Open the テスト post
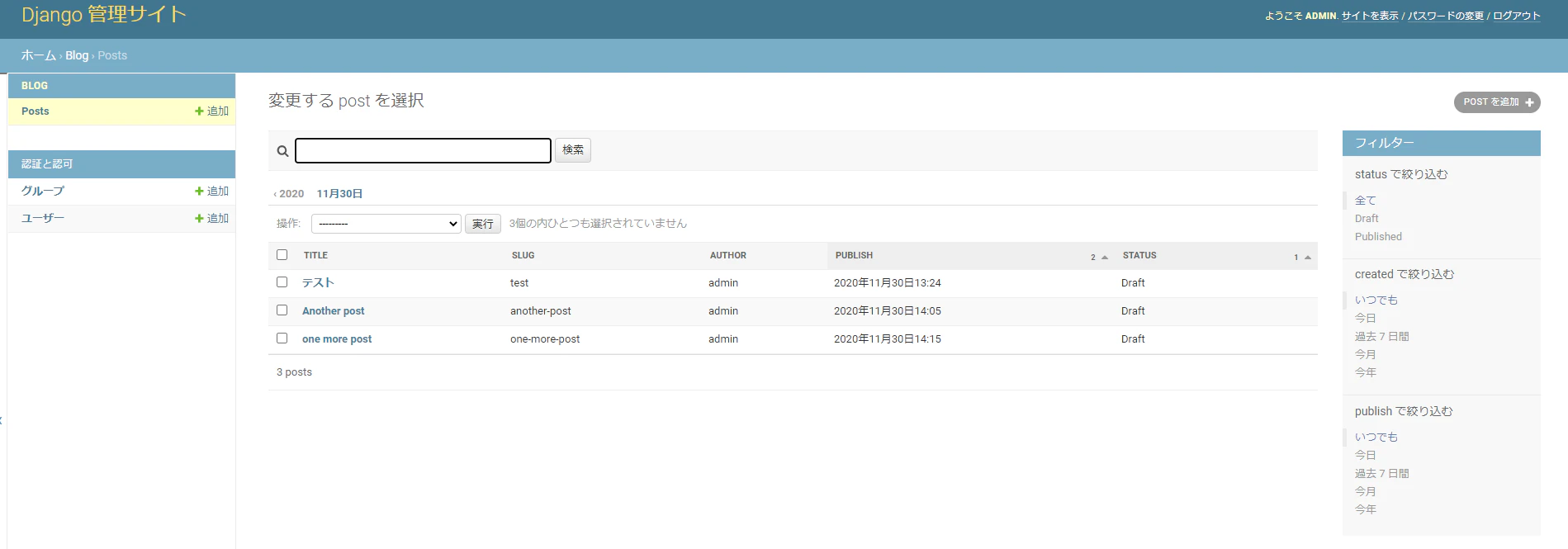This screenshot has height=549, width=1568. [318, 282]
